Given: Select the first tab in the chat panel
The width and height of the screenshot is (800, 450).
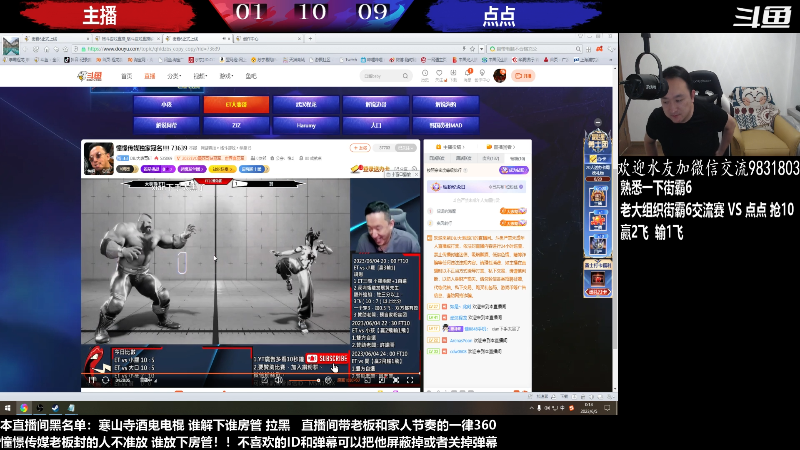Looking at the screenshot, I should 437,159.
